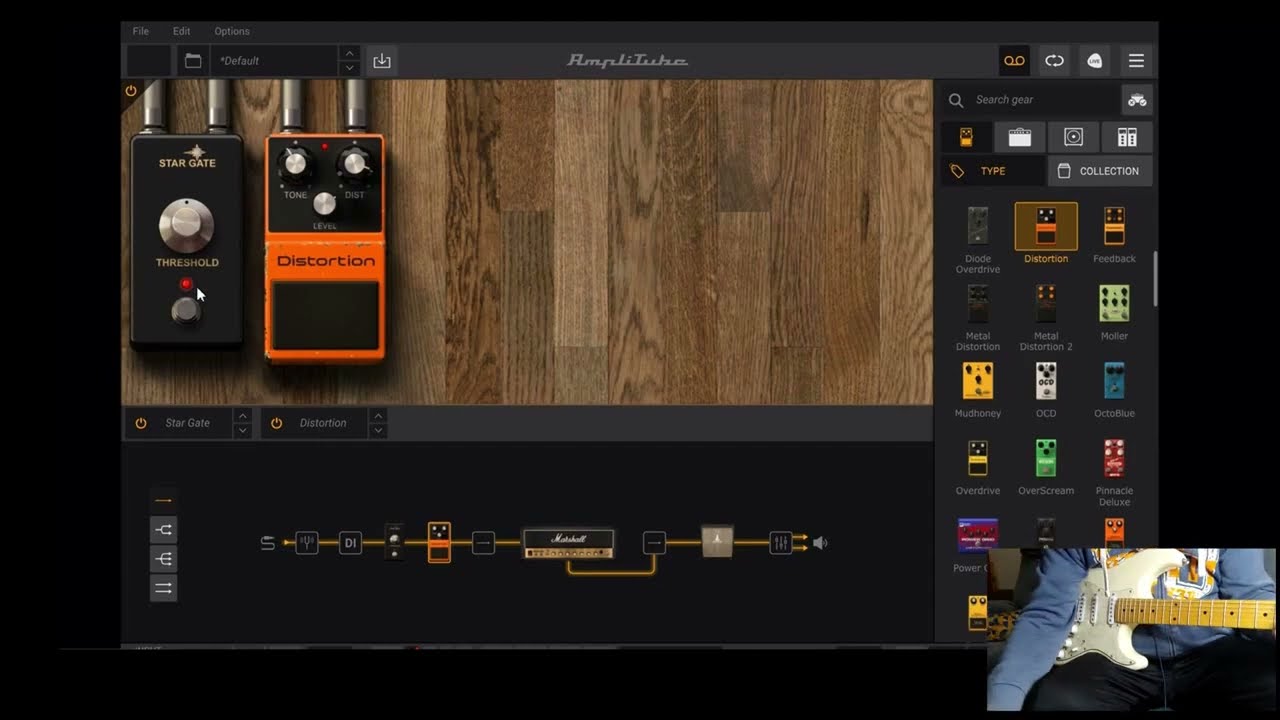Viewport: 1280px width, 720px height.
Task: Select Star Gate pedal in signal chain
Action: 395,541
